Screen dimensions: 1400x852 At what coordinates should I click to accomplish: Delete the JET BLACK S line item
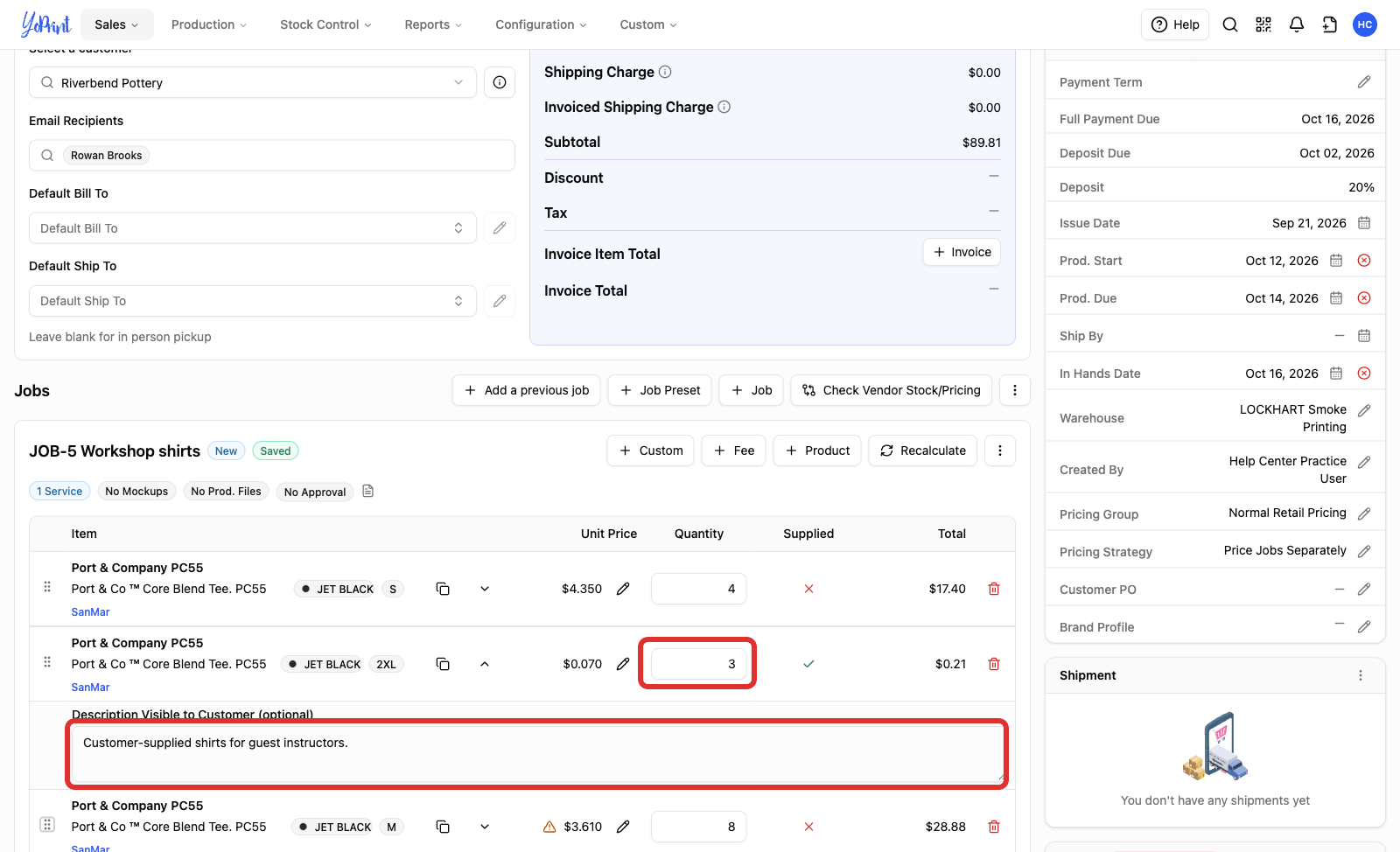click(x=994, y=589)
